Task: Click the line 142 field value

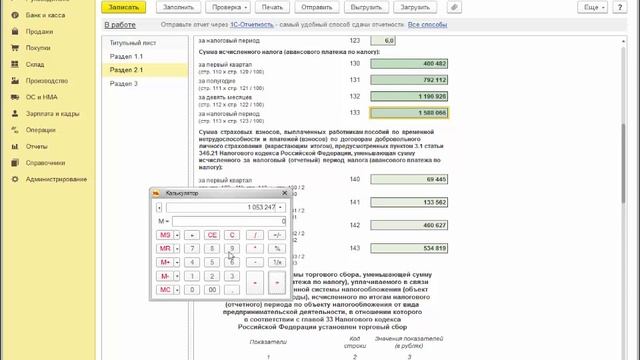Action: (409, 225)
